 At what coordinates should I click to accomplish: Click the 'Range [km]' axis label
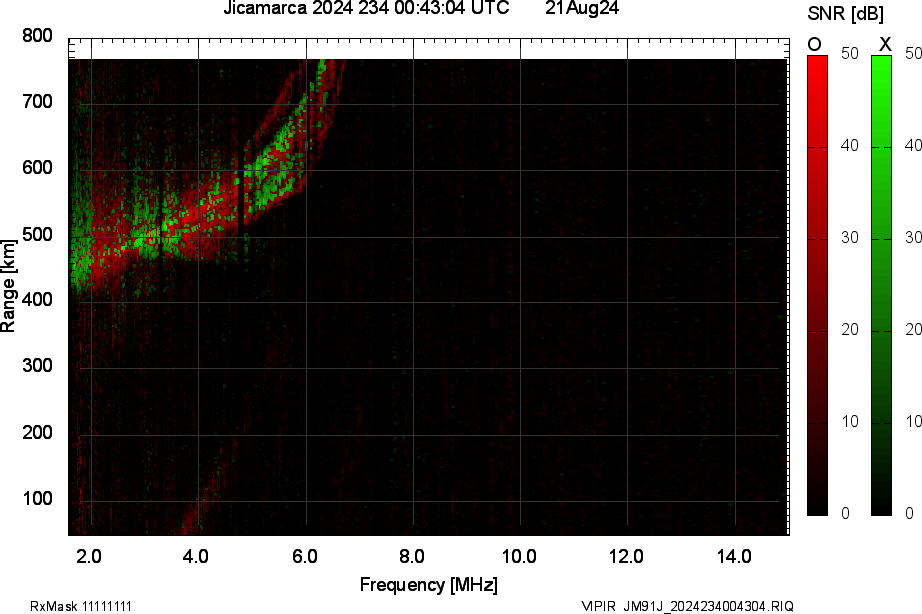8,286
